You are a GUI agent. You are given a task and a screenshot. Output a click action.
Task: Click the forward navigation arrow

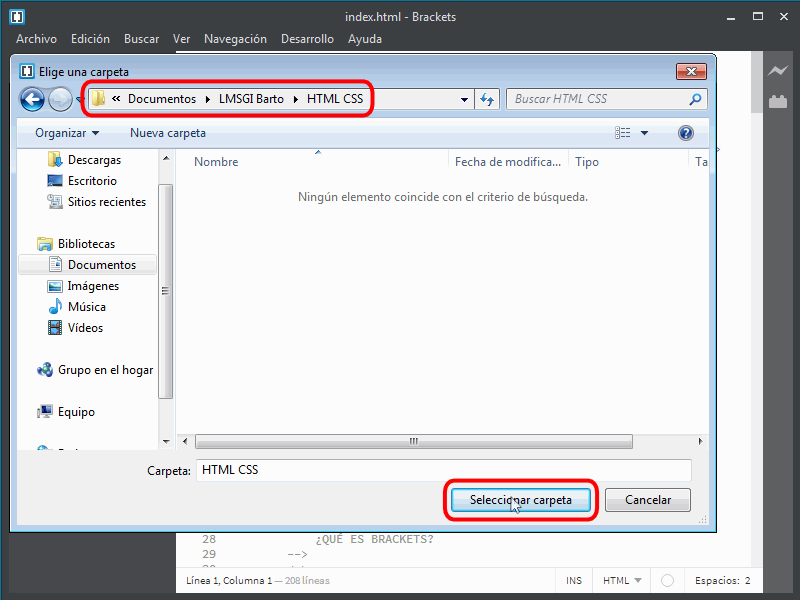pos(60,99)
